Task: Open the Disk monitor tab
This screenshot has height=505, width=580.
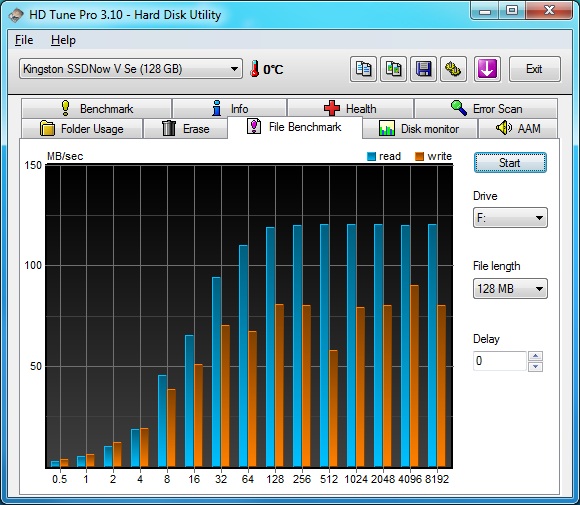Action: pyautogui.click(x=420, y=129)
